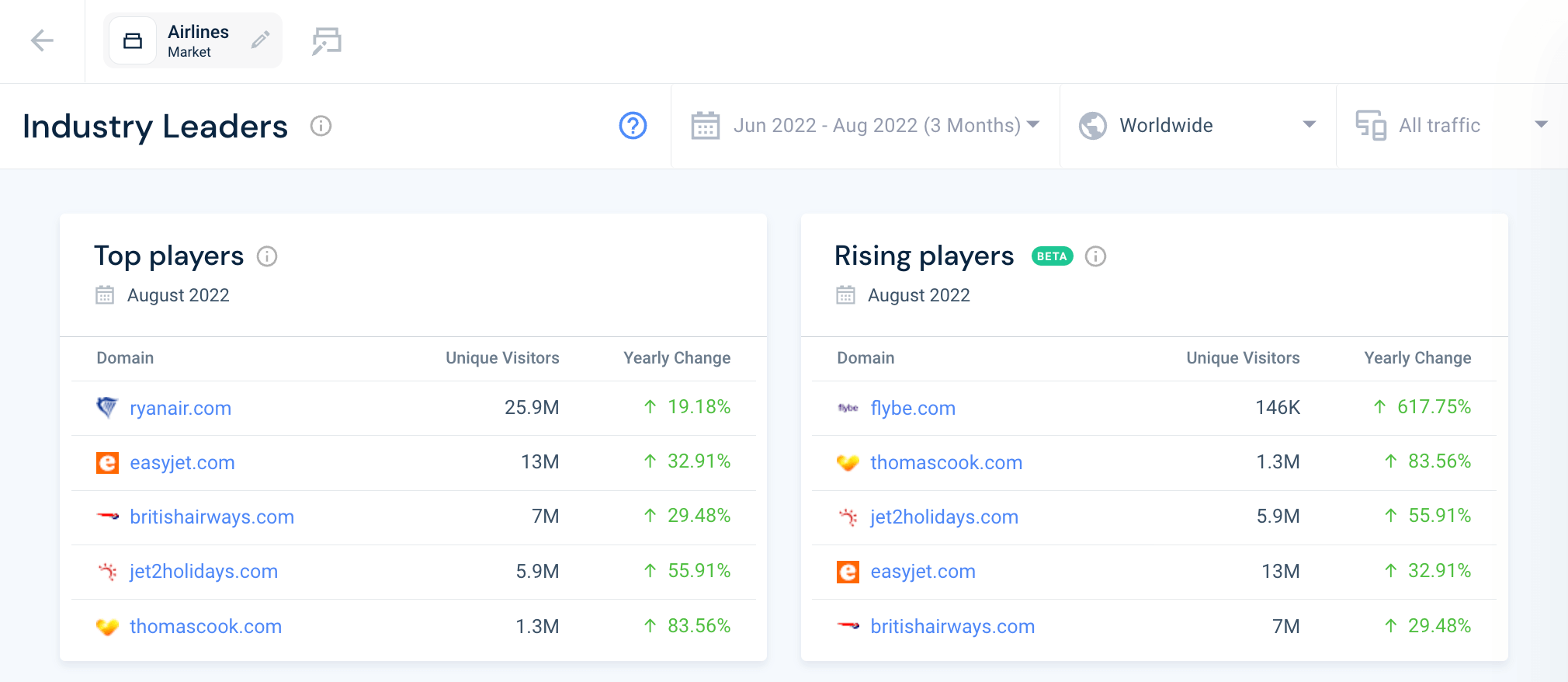
Task: Open thomascook.com link in Rising players
Action: pyautogui.click(x=946, y=462)
